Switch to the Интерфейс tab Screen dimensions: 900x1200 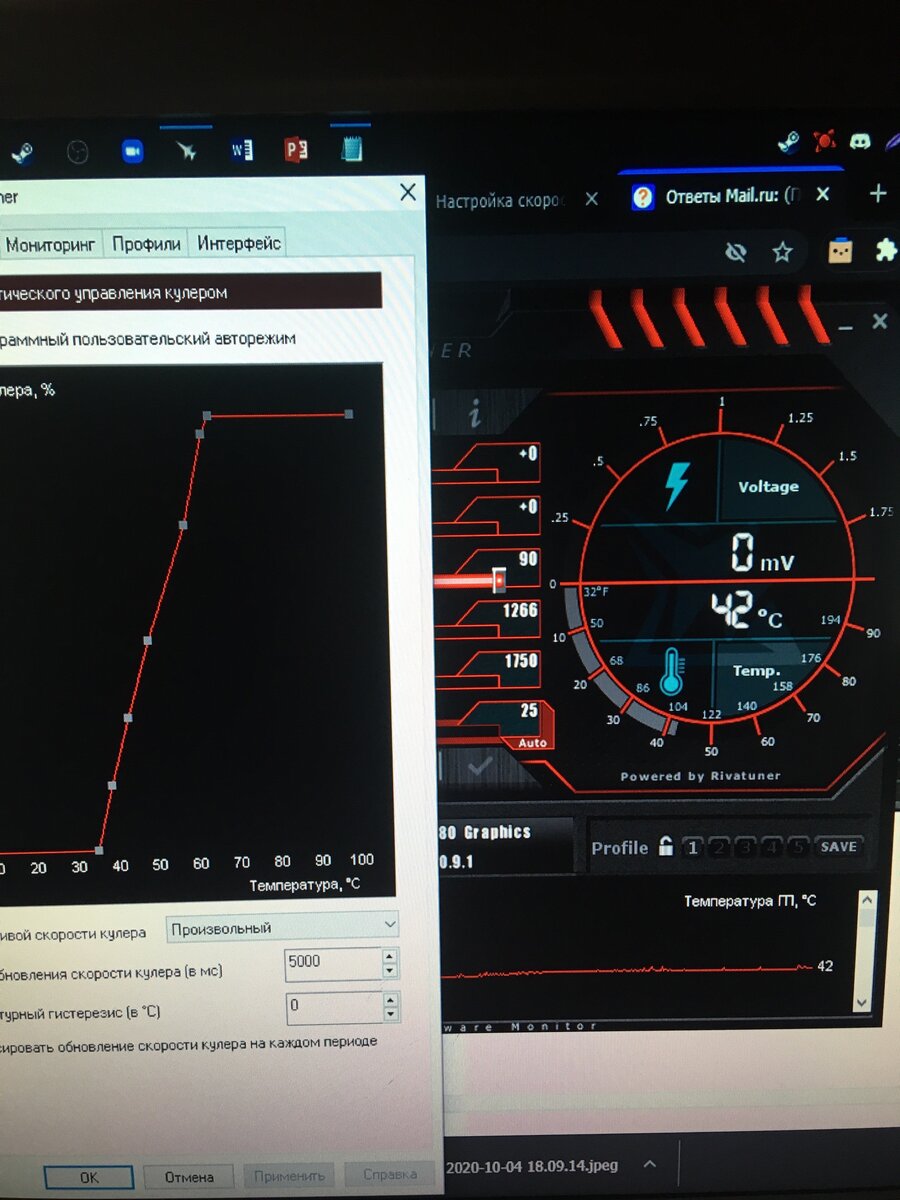tap(239, 243)
